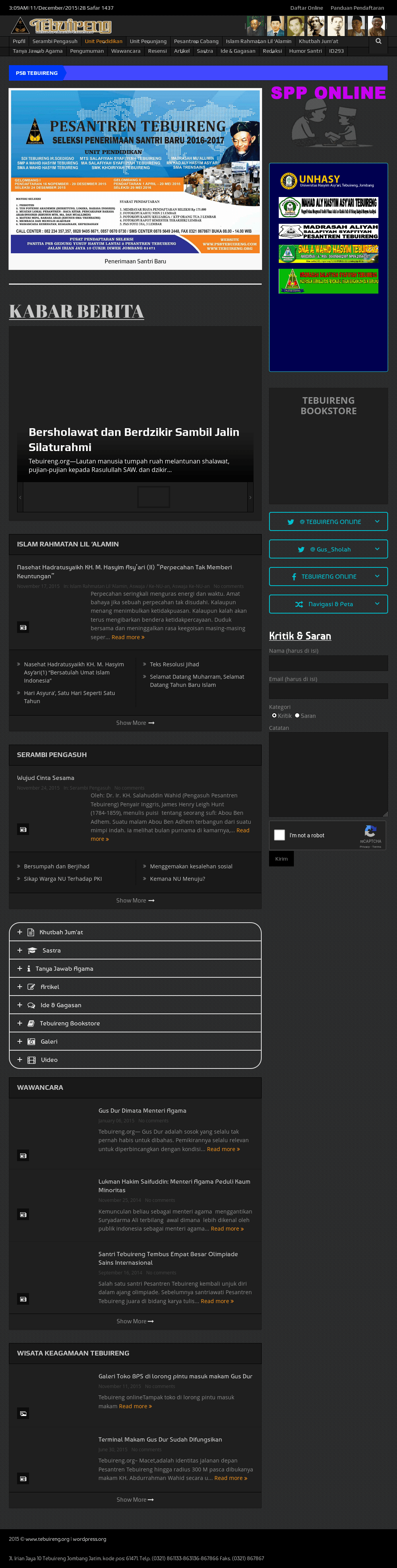397x1568 pixels.
Task: Click the info icon beside Tanya Jawab Agama
Action: [29, 968]
